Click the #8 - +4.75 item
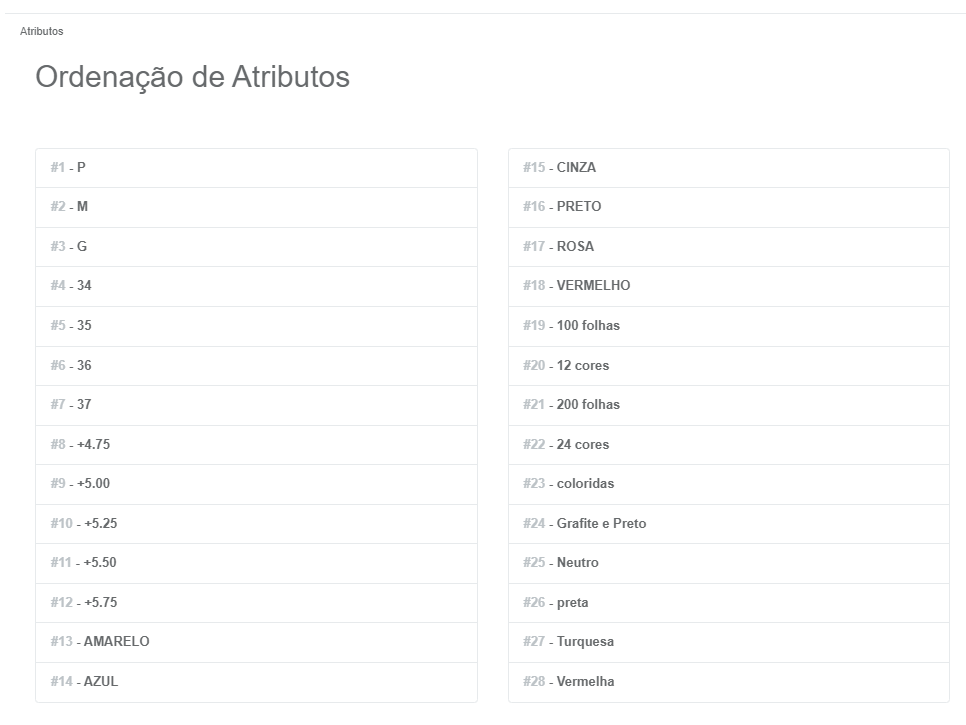This screenshot has height=725, width=966. [x=256, y=445]
